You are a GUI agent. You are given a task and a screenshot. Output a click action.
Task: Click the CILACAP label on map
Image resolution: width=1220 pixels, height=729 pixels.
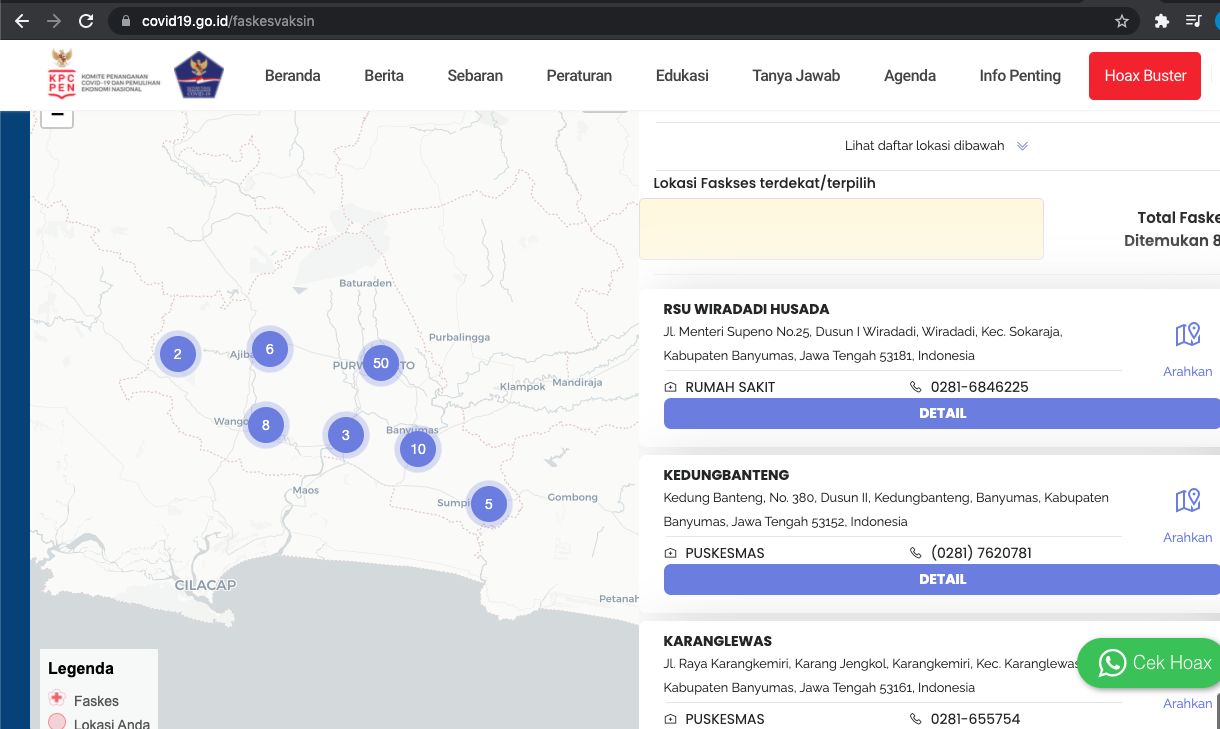[205, 585]
